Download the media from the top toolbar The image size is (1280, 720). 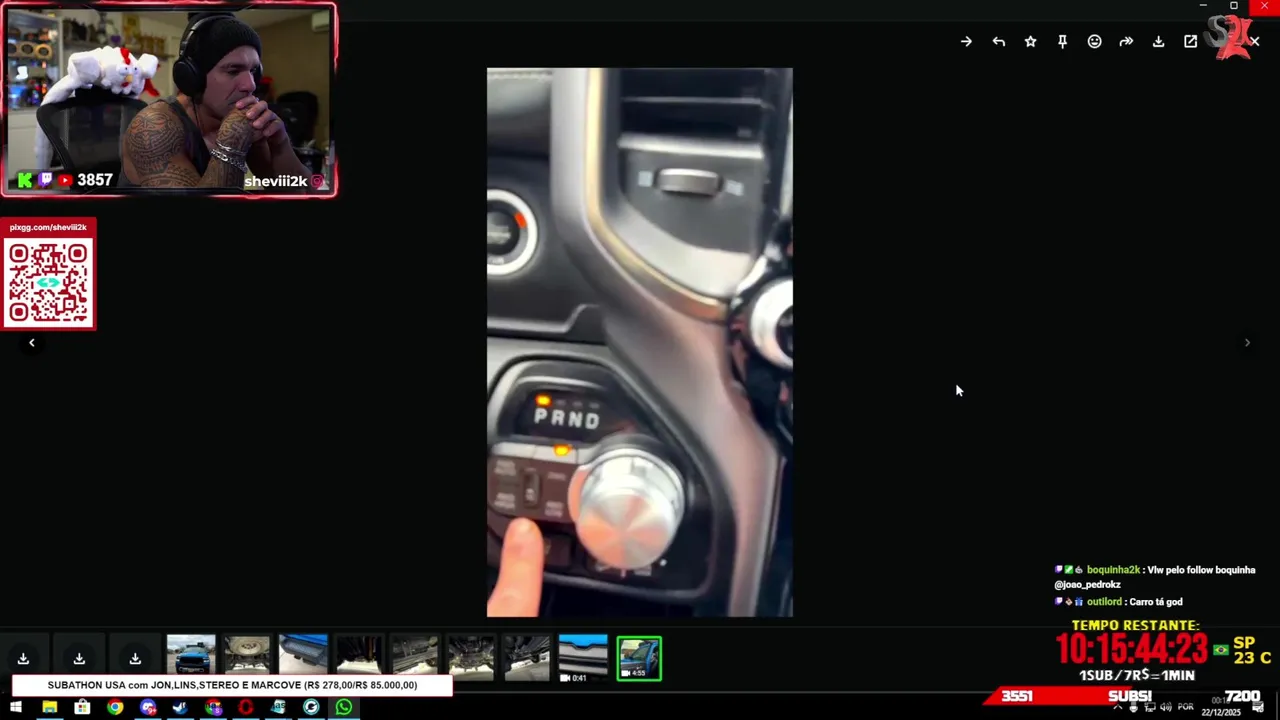click(x=1158, y=42)
